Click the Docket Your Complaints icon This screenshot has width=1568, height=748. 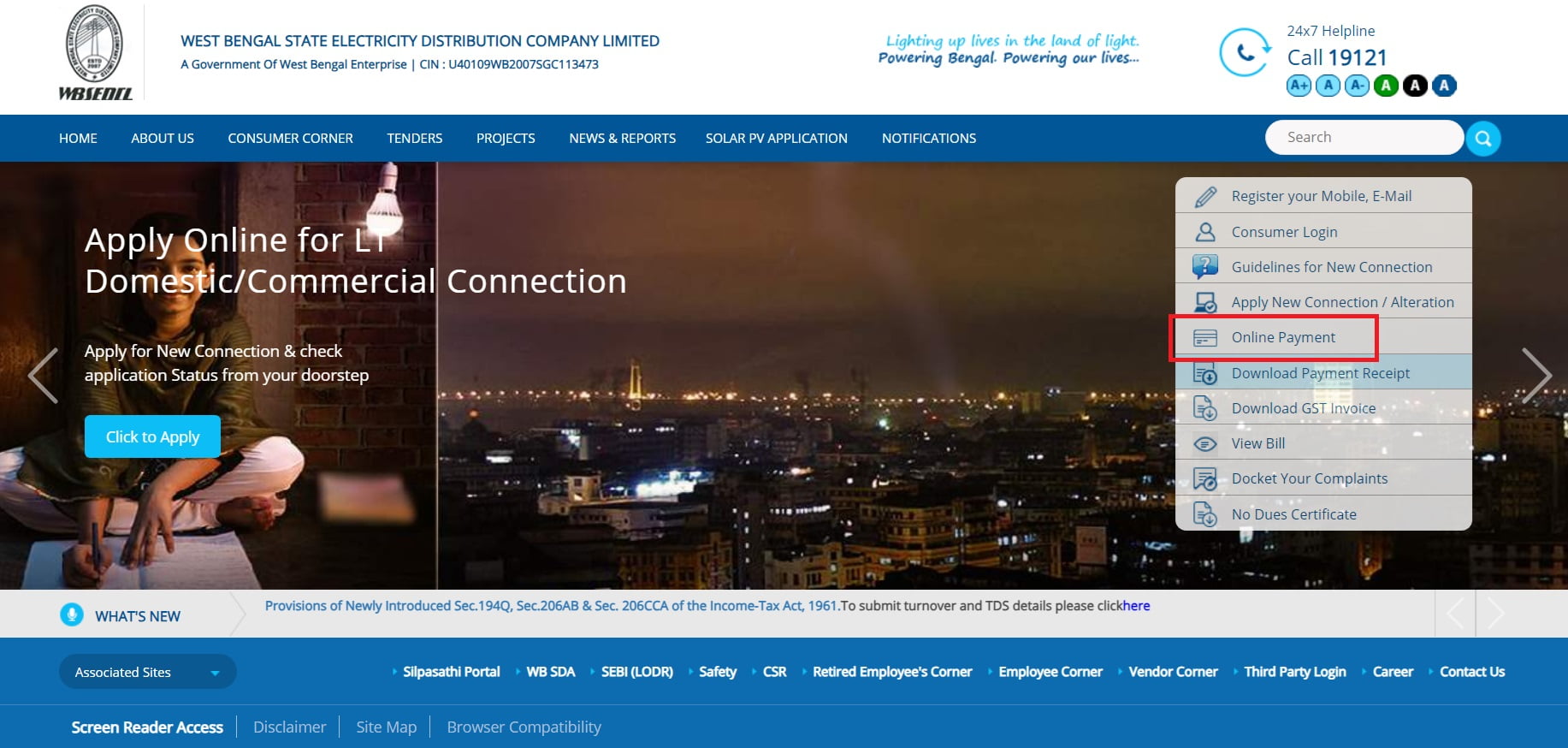pyautogui.click(x=1205, y=479)
